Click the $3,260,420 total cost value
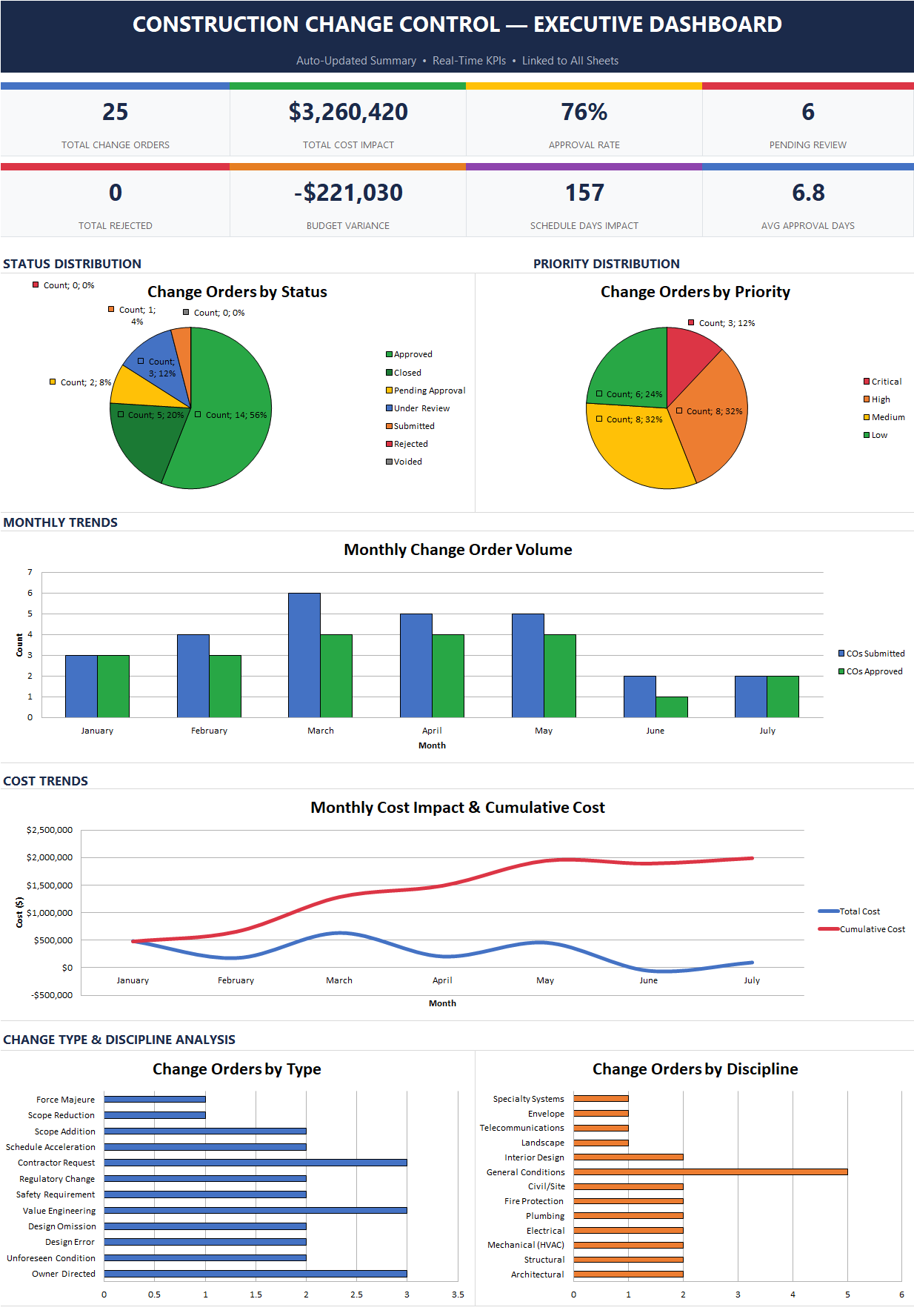 tap(348, 112)
